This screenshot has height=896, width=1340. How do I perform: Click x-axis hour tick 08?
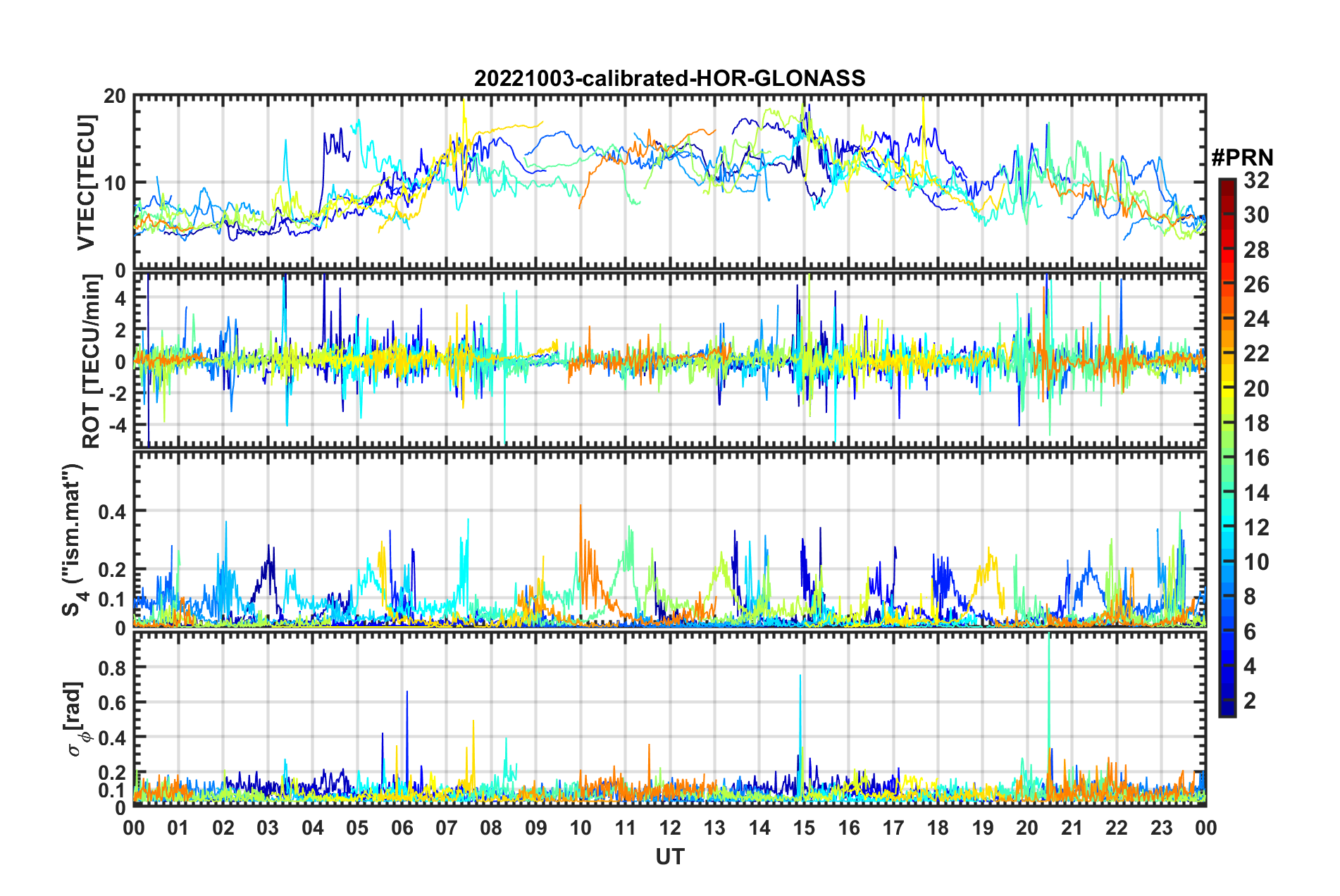coord(491,828)
